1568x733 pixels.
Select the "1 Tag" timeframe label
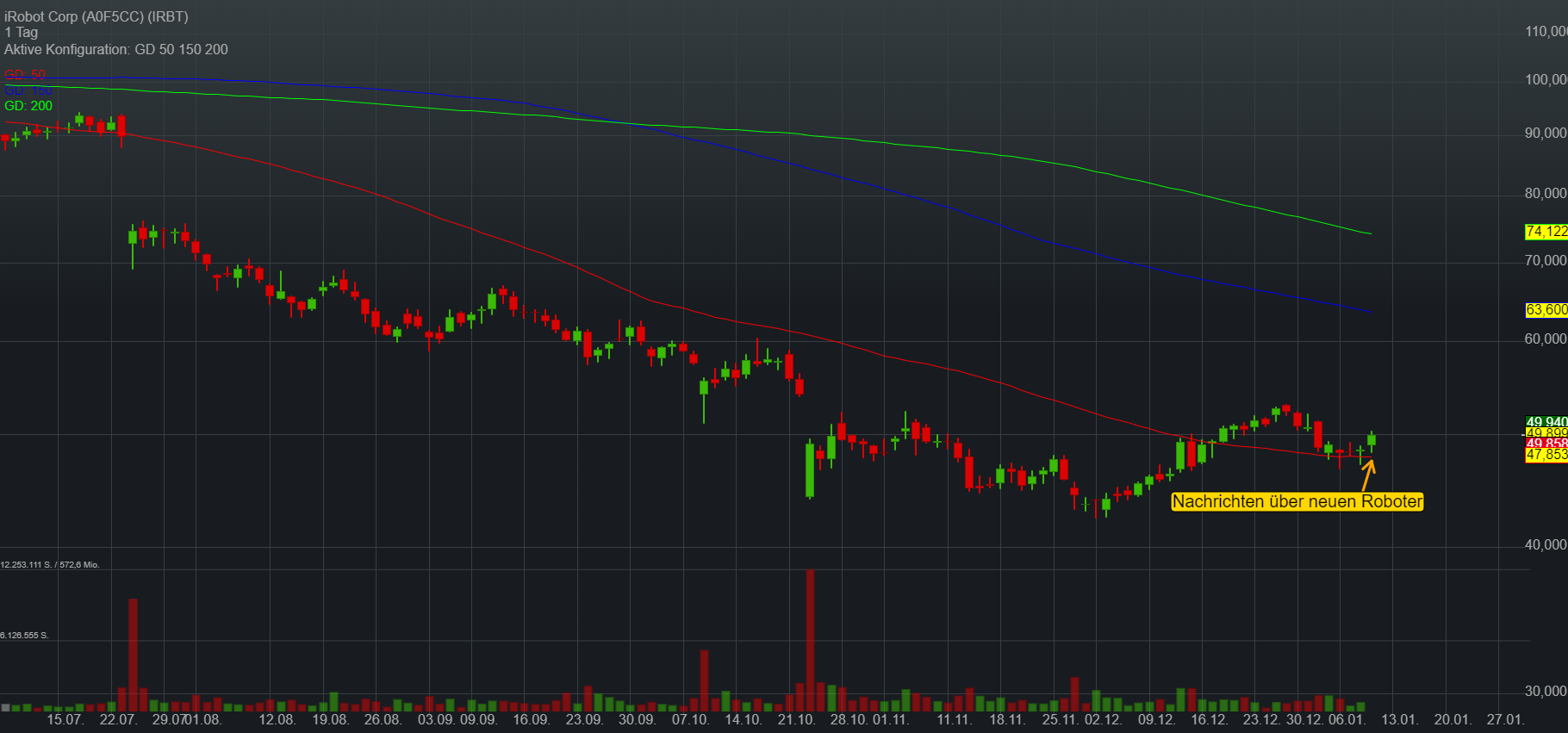[x=22, y=33]
